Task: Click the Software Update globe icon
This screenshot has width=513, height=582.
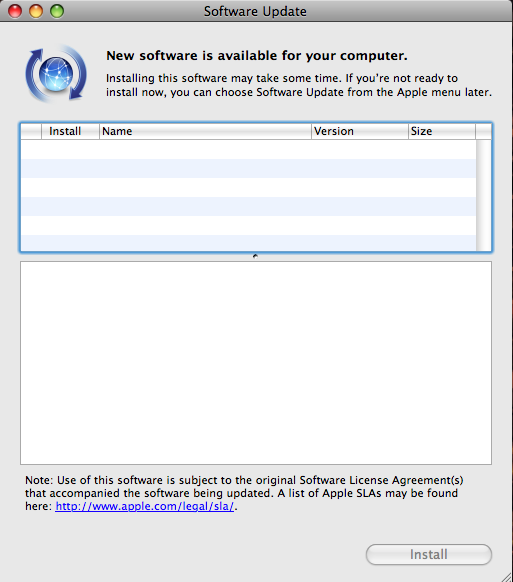Action: pos(56,73)
